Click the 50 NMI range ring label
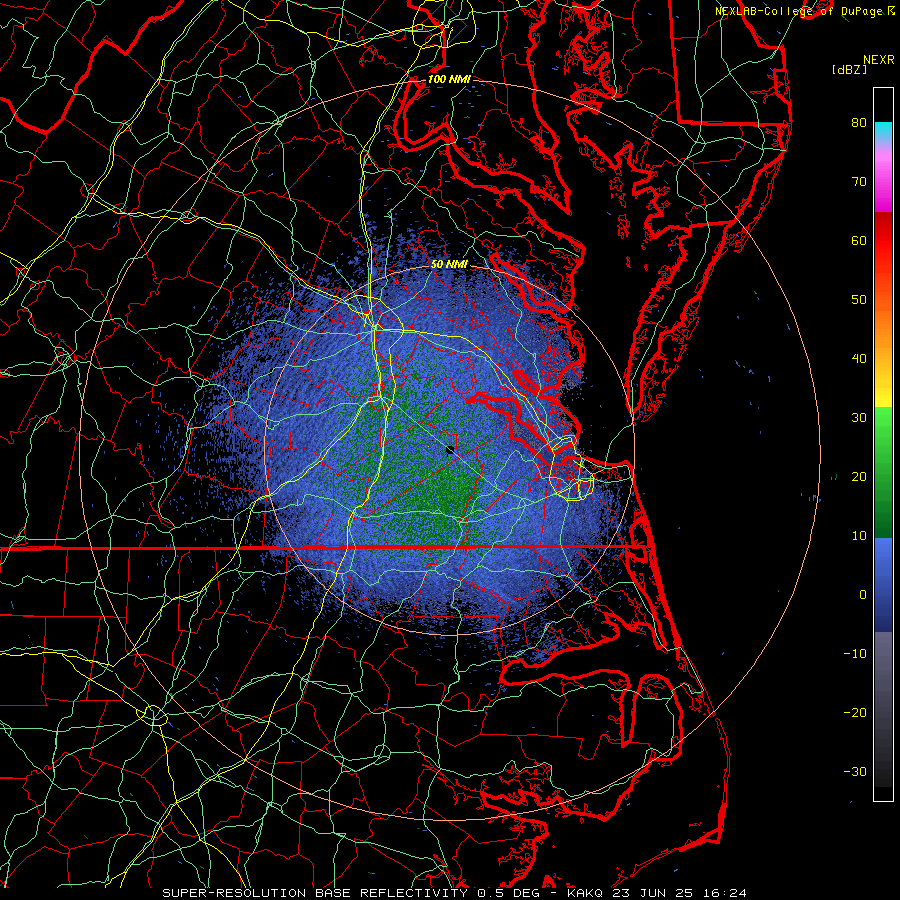 [449, 265]
